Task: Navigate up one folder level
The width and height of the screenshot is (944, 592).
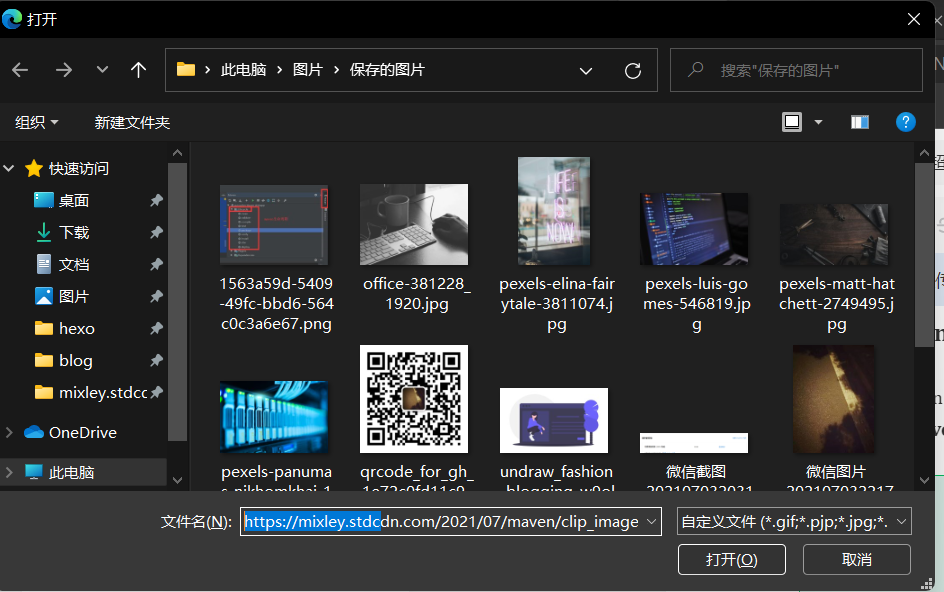Action: pyautogui.click(x=138, y=70)
